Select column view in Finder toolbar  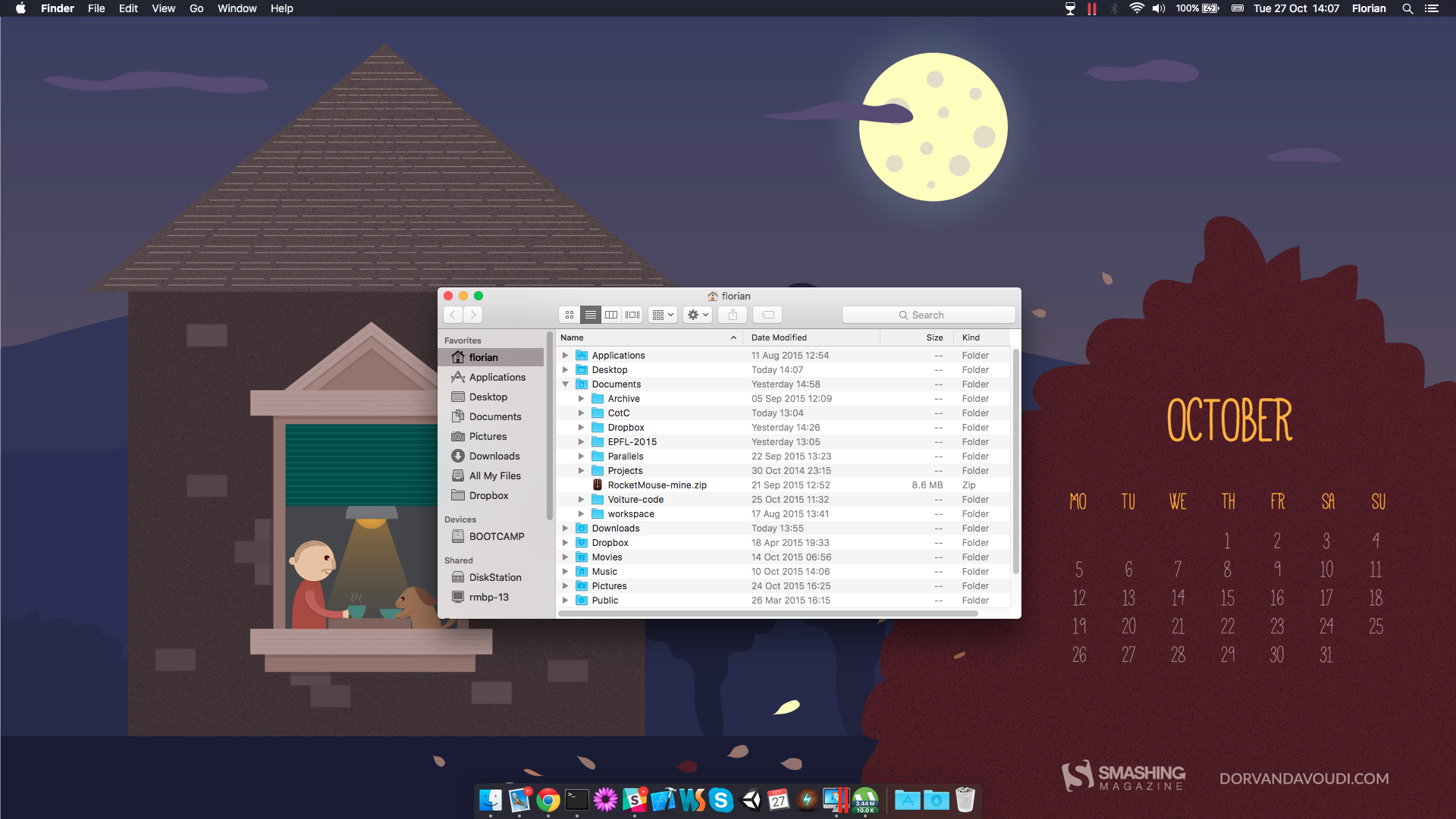(x=611, y=315)
